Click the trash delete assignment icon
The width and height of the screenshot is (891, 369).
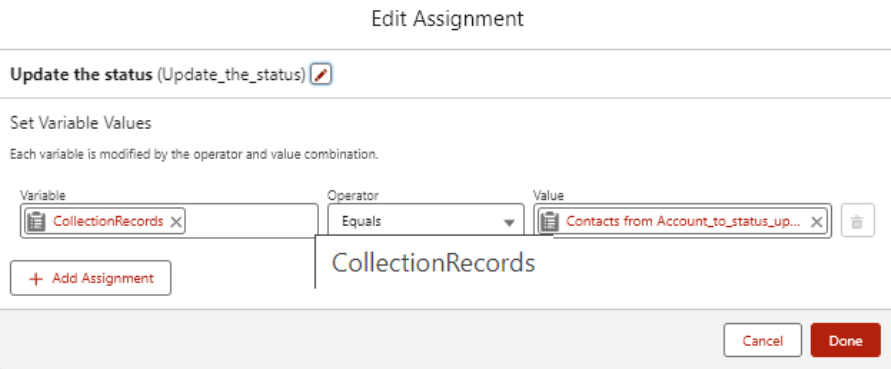(857, 221)
